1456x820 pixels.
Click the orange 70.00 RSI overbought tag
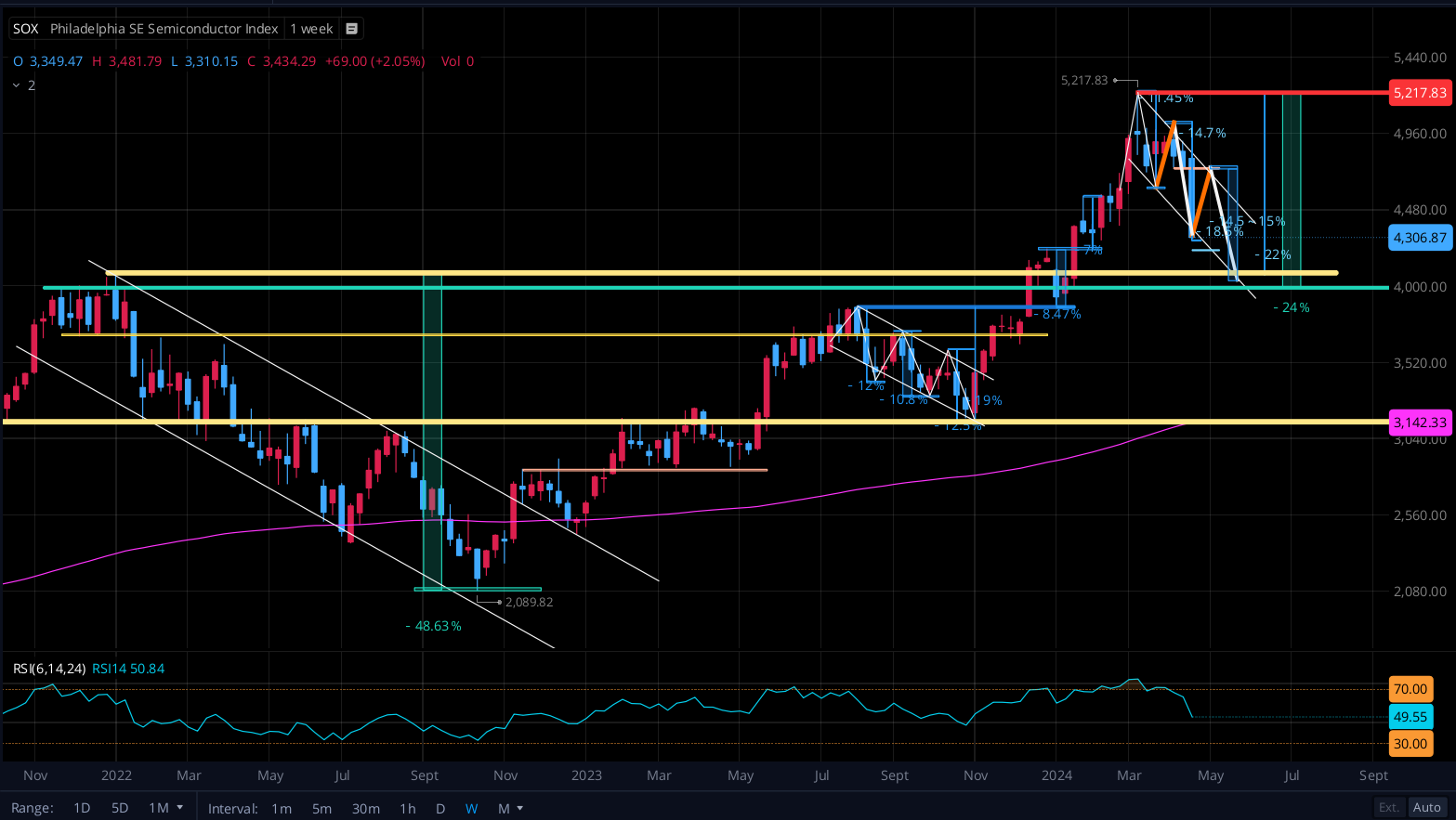click(x=1410, y=688)
